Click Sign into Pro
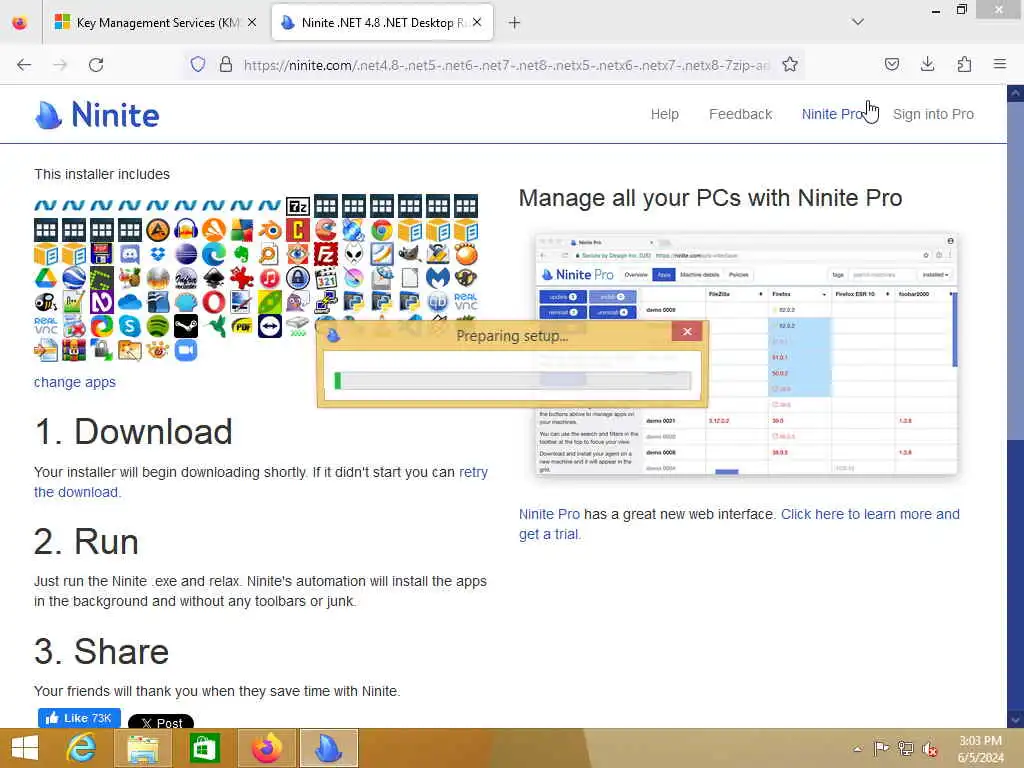 933,114
